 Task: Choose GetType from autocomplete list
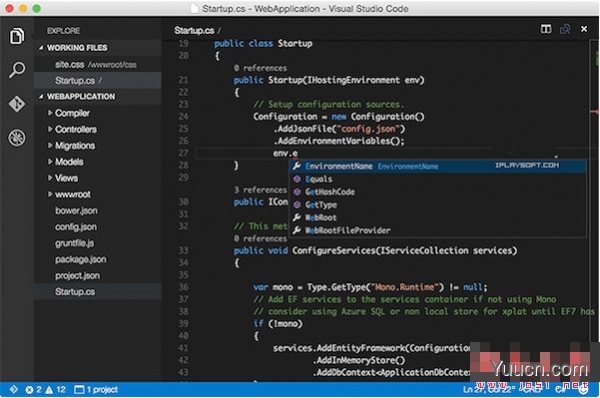(x=437, y=205)
